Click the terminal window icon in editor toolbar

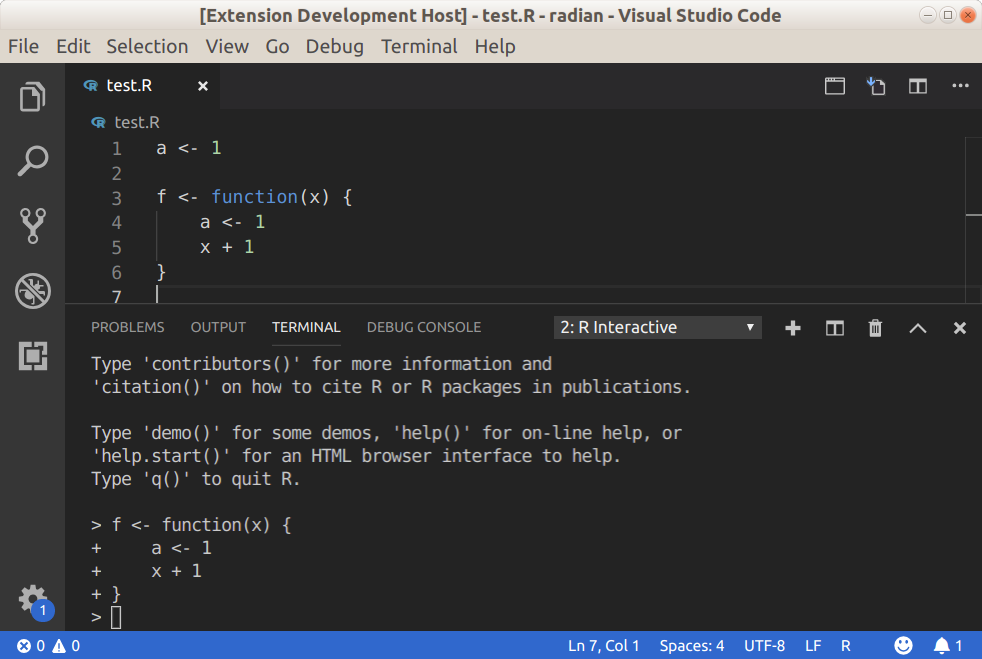(x=835, y=86)
